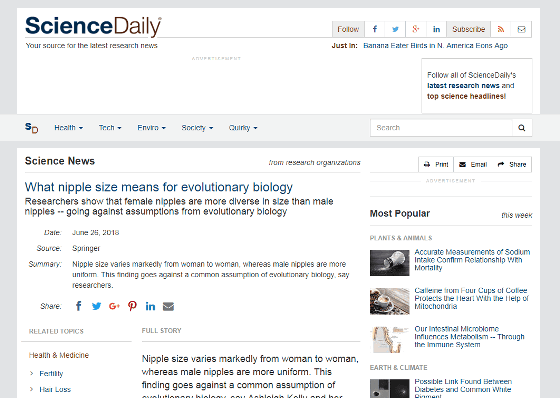Image resolution: width=560 pixels, height=398 pixels.
Task: Share the article on LinkedIn
Action: [x=150, y=306]
